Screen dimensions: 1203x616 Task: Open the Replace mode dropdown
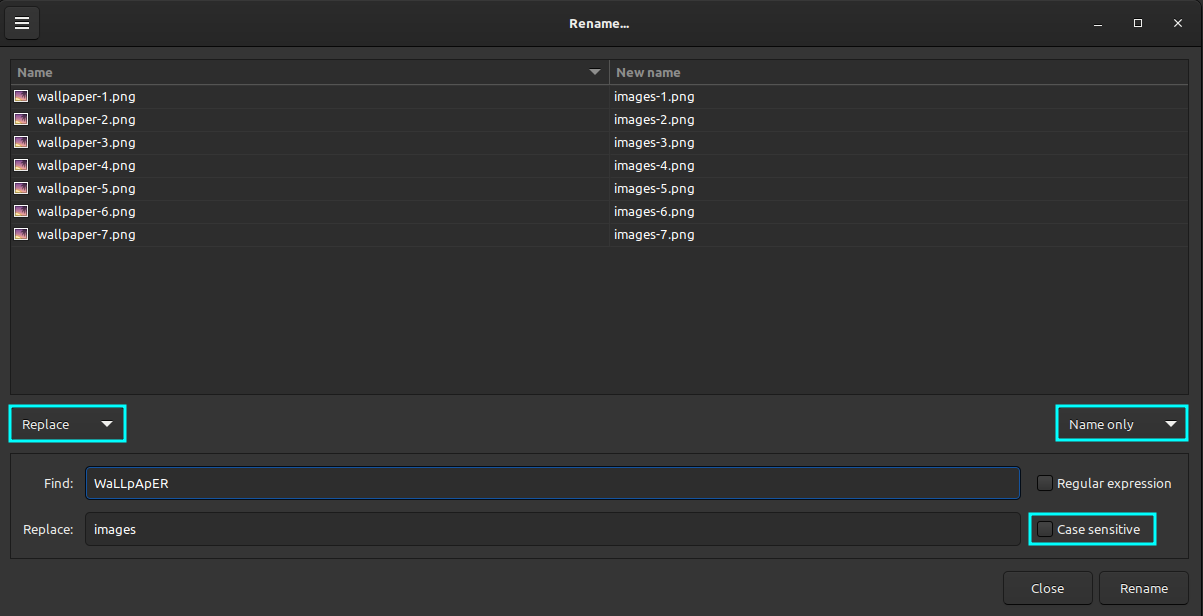tap(66, 423)
